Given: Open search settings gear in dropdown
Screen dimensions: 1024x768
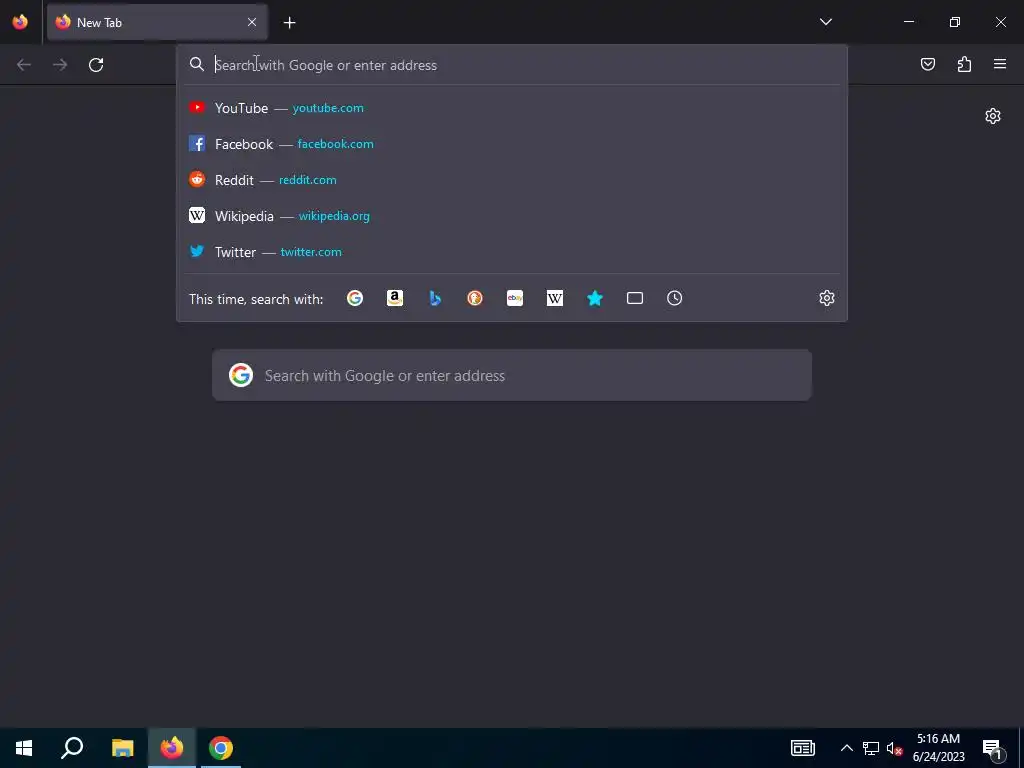Looking at the screenshot, I should pos(827,298).
